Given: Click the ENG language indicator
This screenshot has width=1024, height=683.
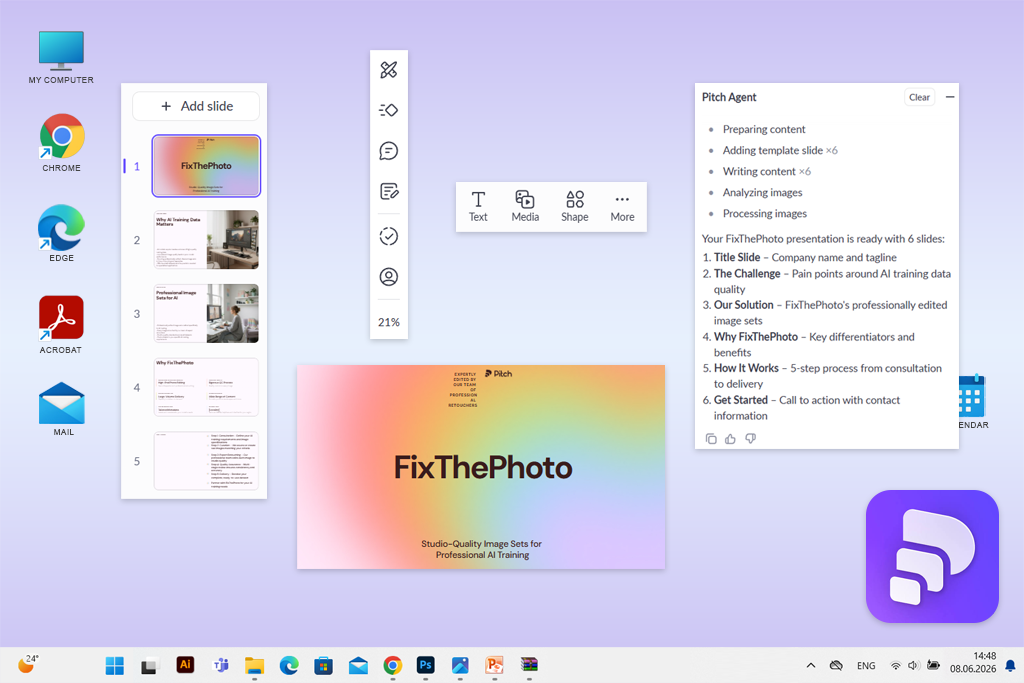Looking at the screenshot, I should pos(866,665).
